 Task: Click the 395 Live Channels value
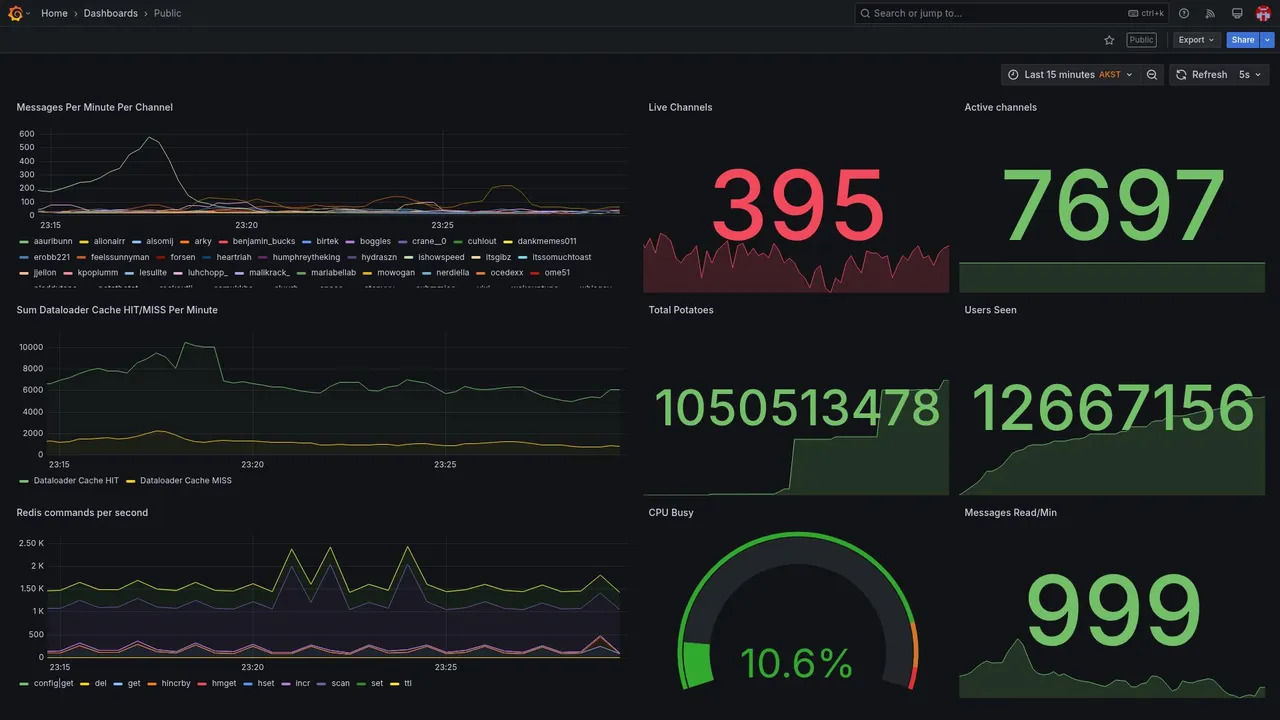point(798,205)
